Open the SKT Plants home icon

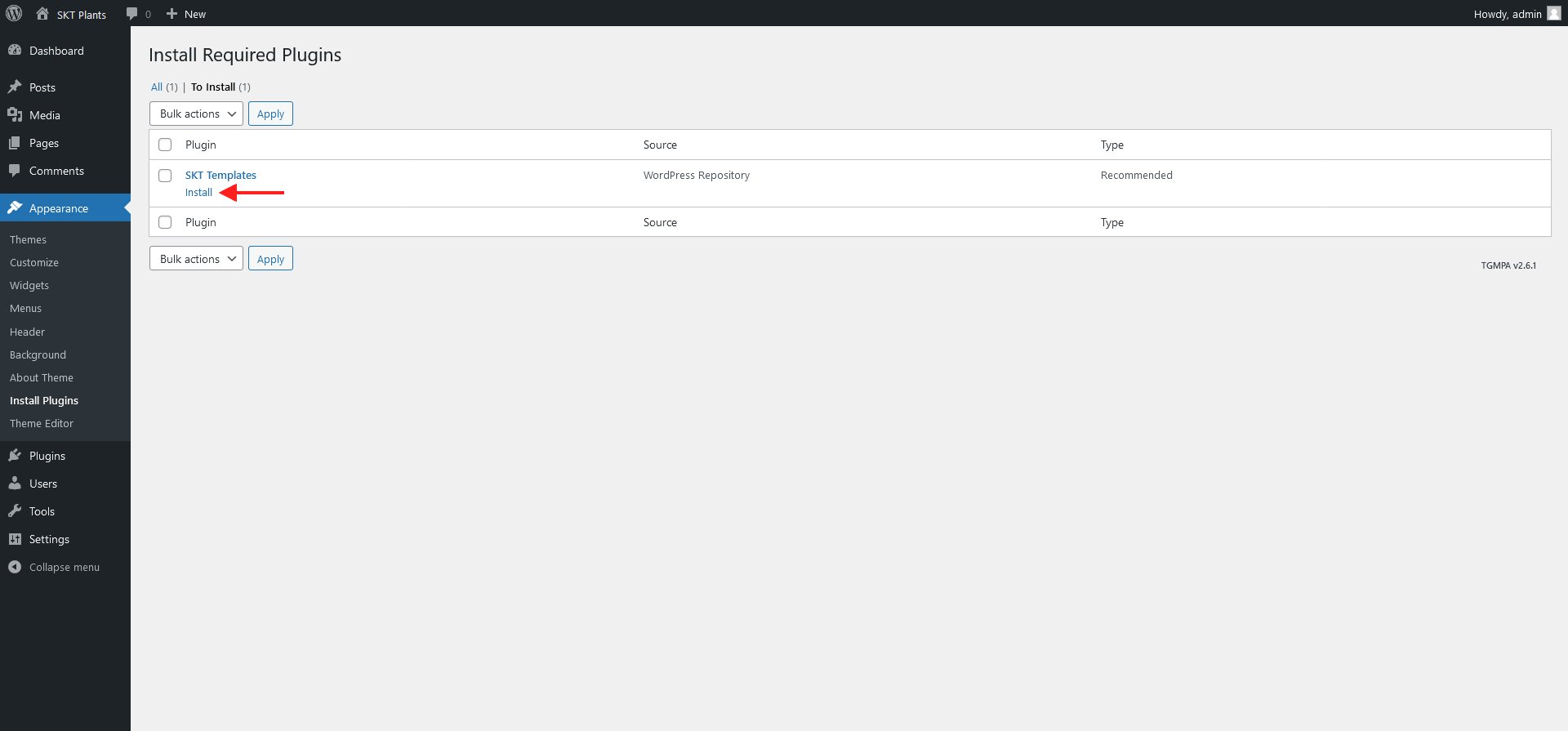[x=42, y=14]
